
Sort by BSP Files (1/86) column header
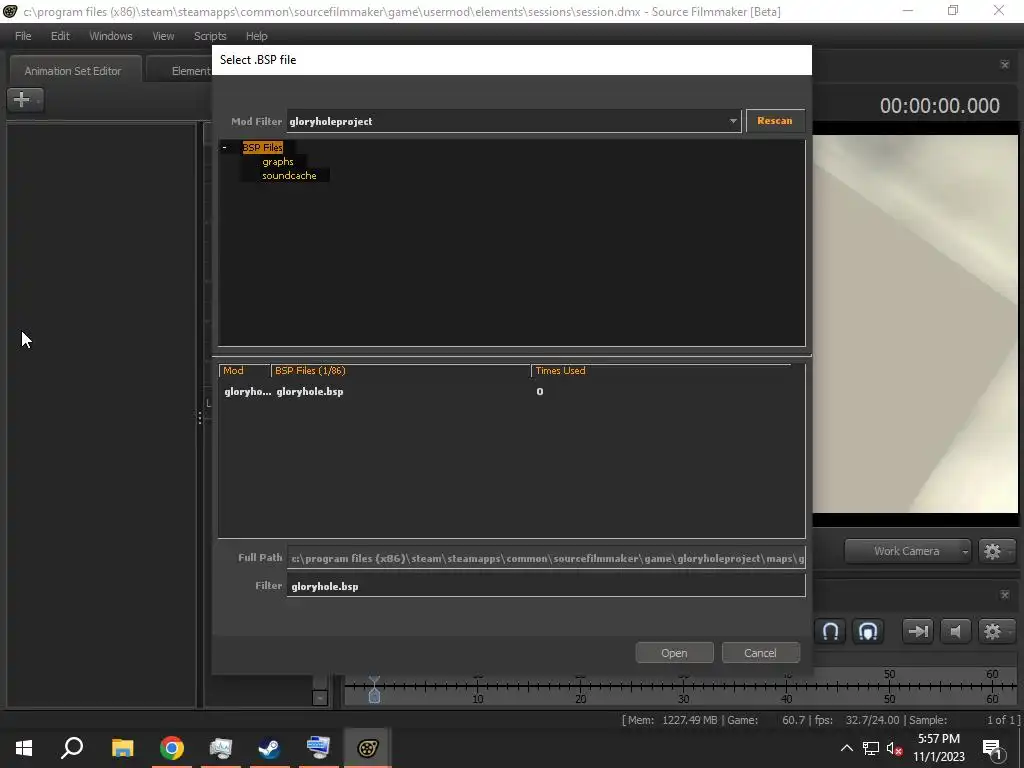click(400, 371)
